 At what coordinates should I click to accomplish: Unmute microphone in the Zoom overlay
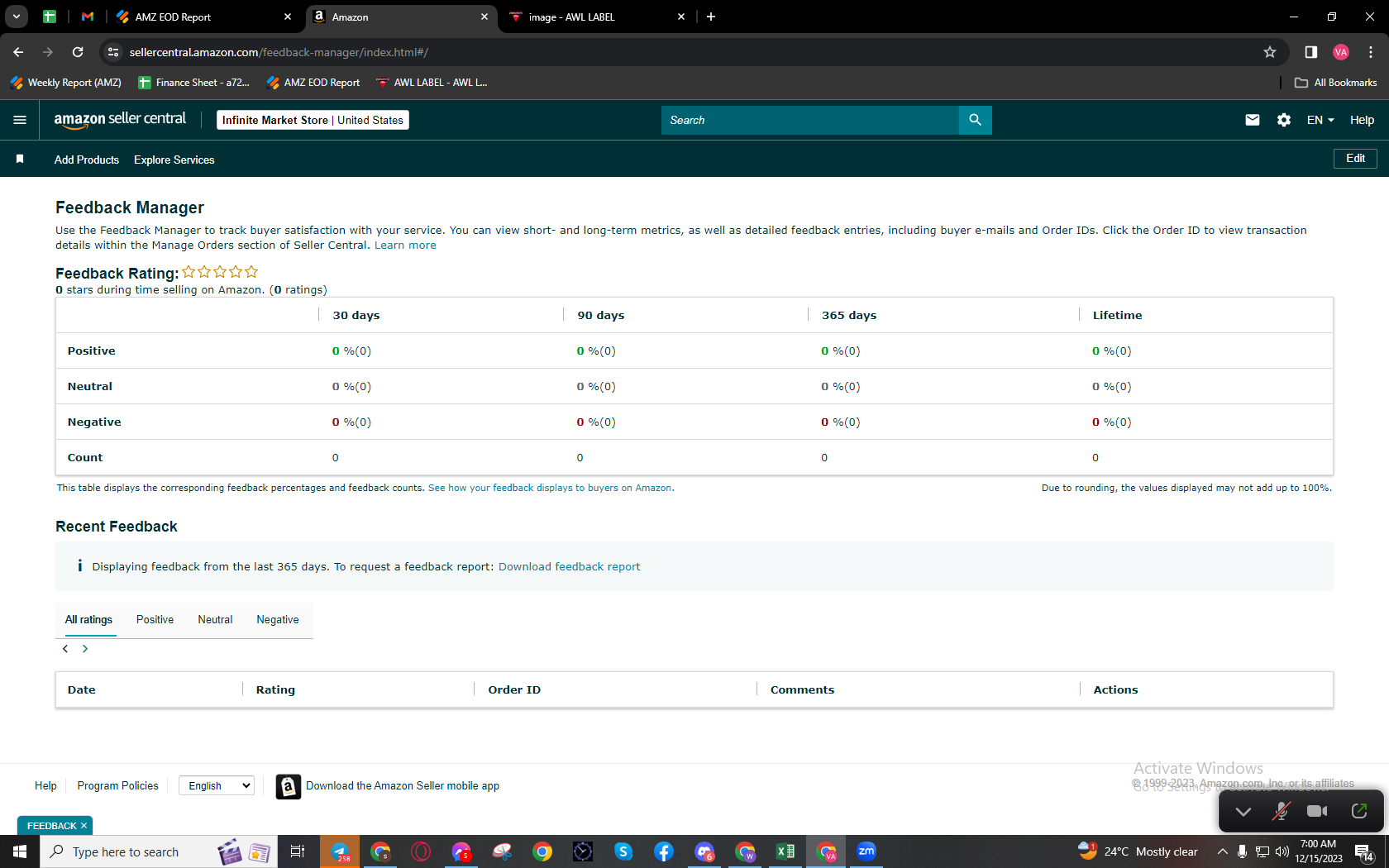[1282, 811]
